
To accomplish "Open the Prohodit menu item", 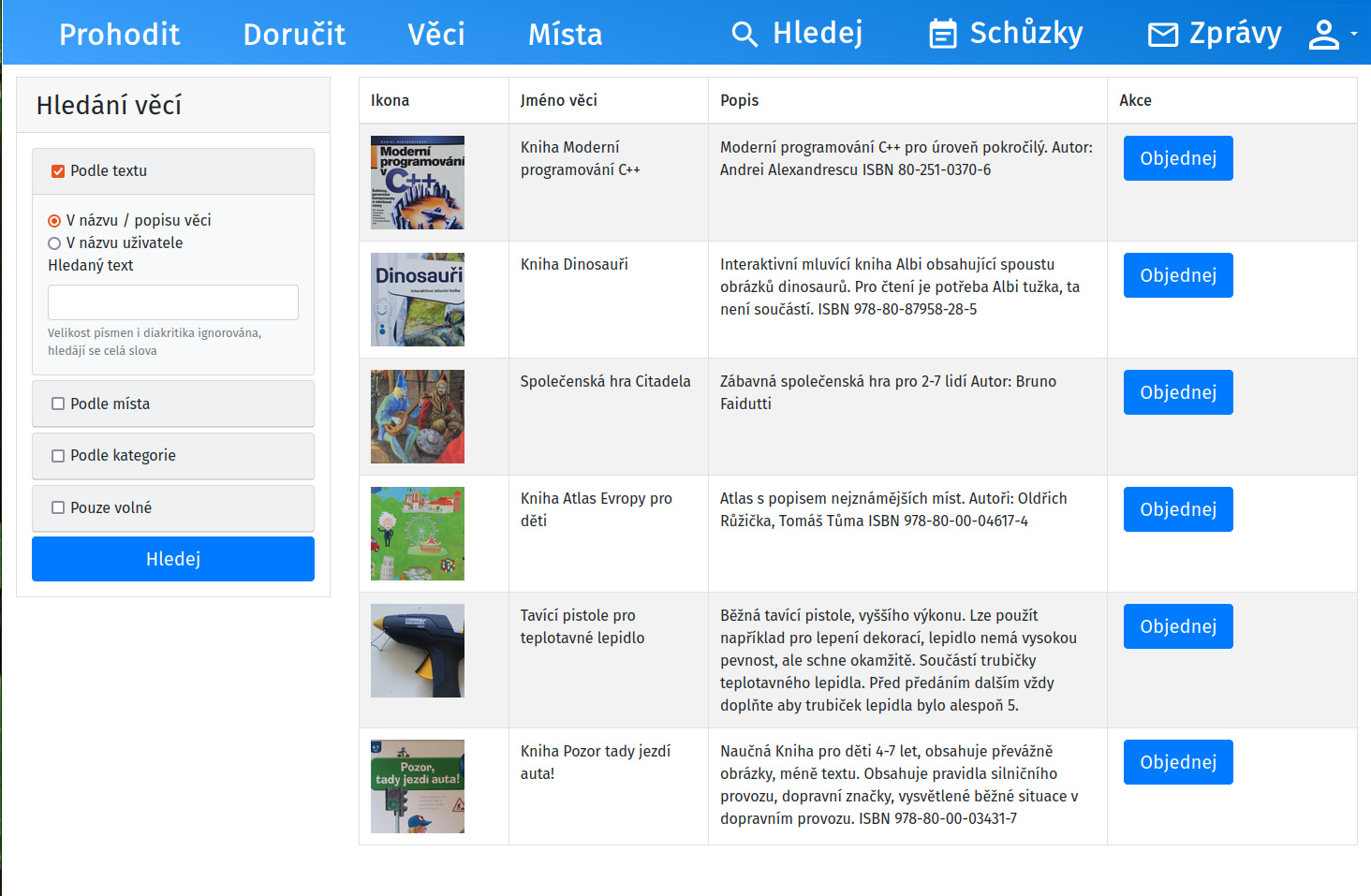I will pyautogui.click(x=119, y=35).
